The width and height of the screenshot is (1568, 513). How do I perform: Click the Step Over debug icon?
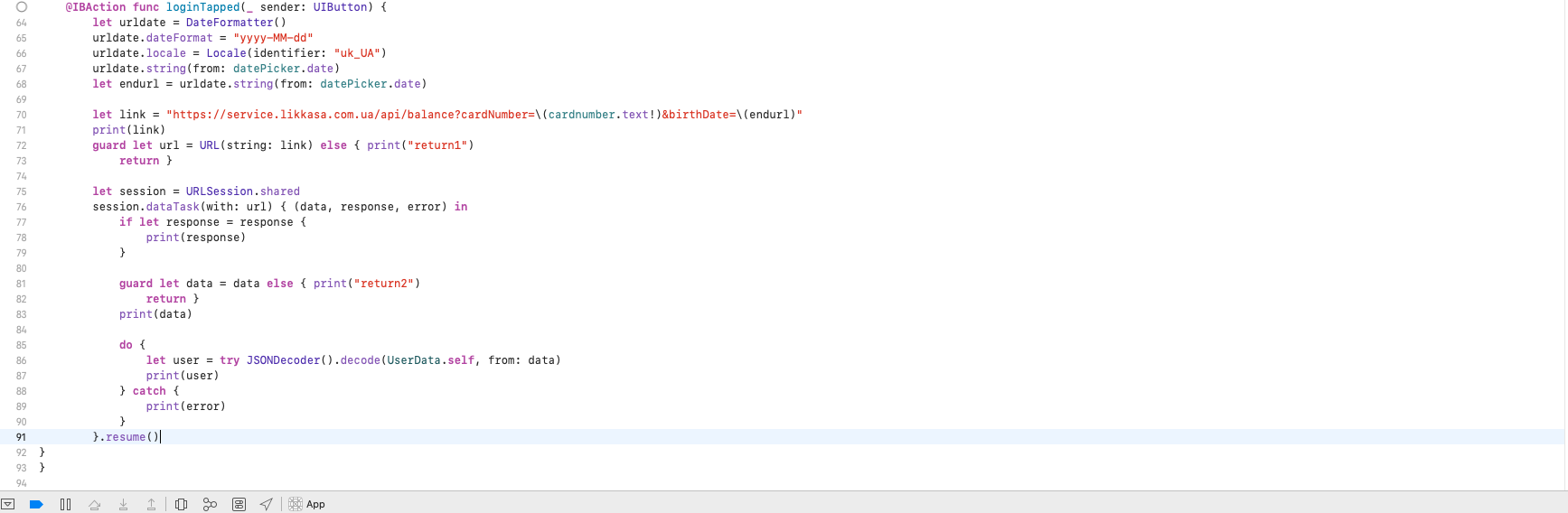click(x=94, y=504)
